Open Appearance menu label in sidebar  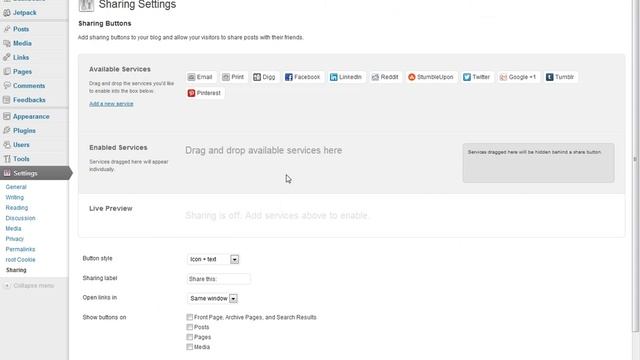point(31,116)
